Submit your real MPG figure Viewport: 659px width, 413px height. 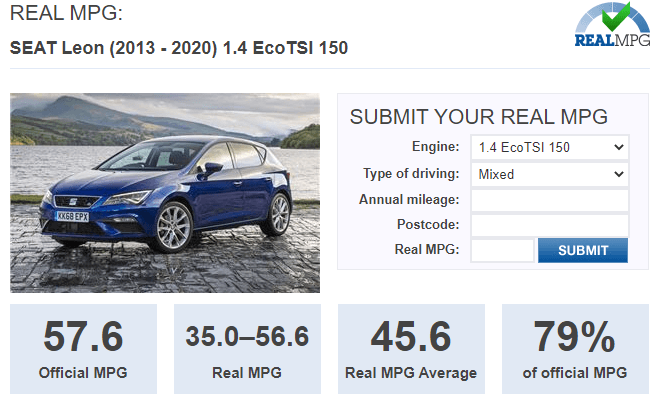(x=583, y=250)
